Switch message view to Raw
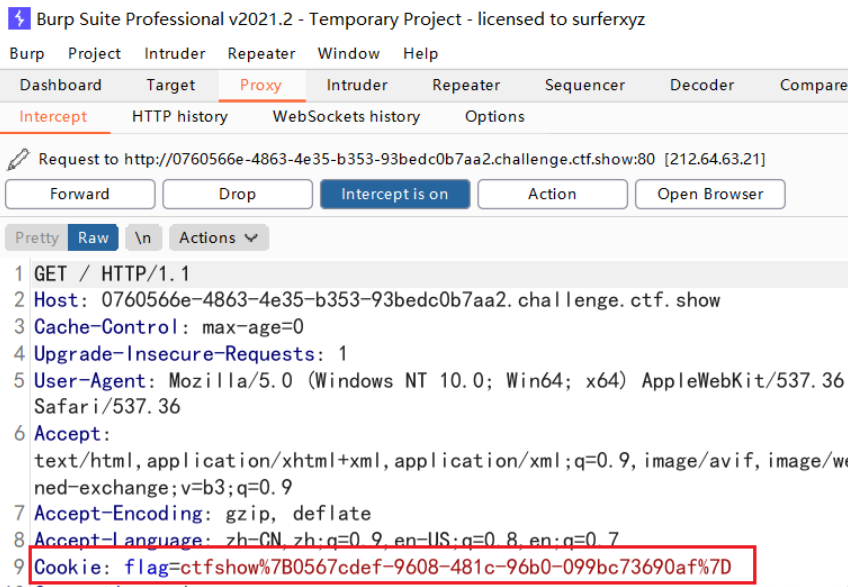This screenshot has width=848, height=587. tap(93, 238)
